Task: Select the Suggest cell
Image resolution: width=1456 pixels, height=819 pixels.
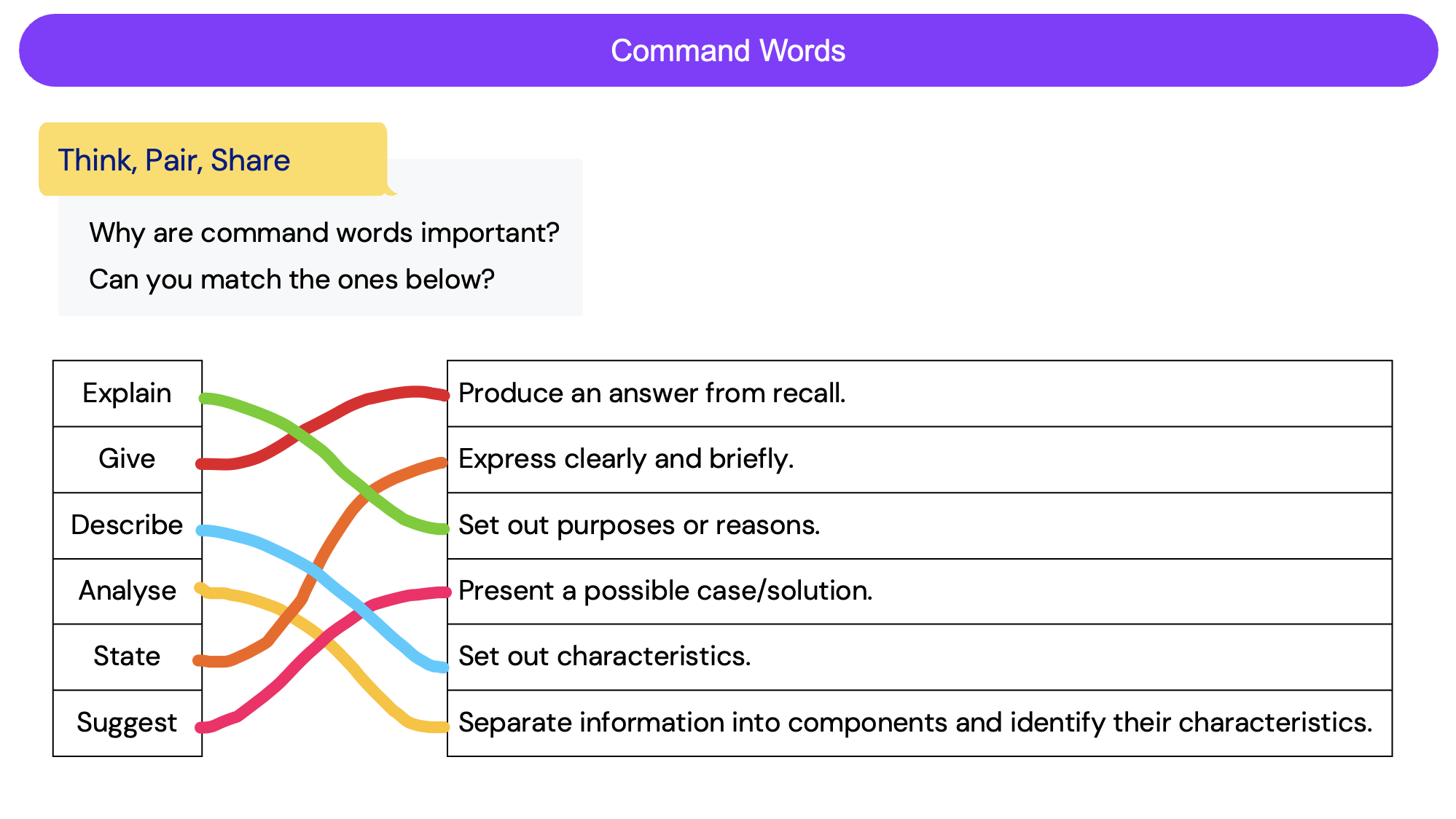Action: 127,723
